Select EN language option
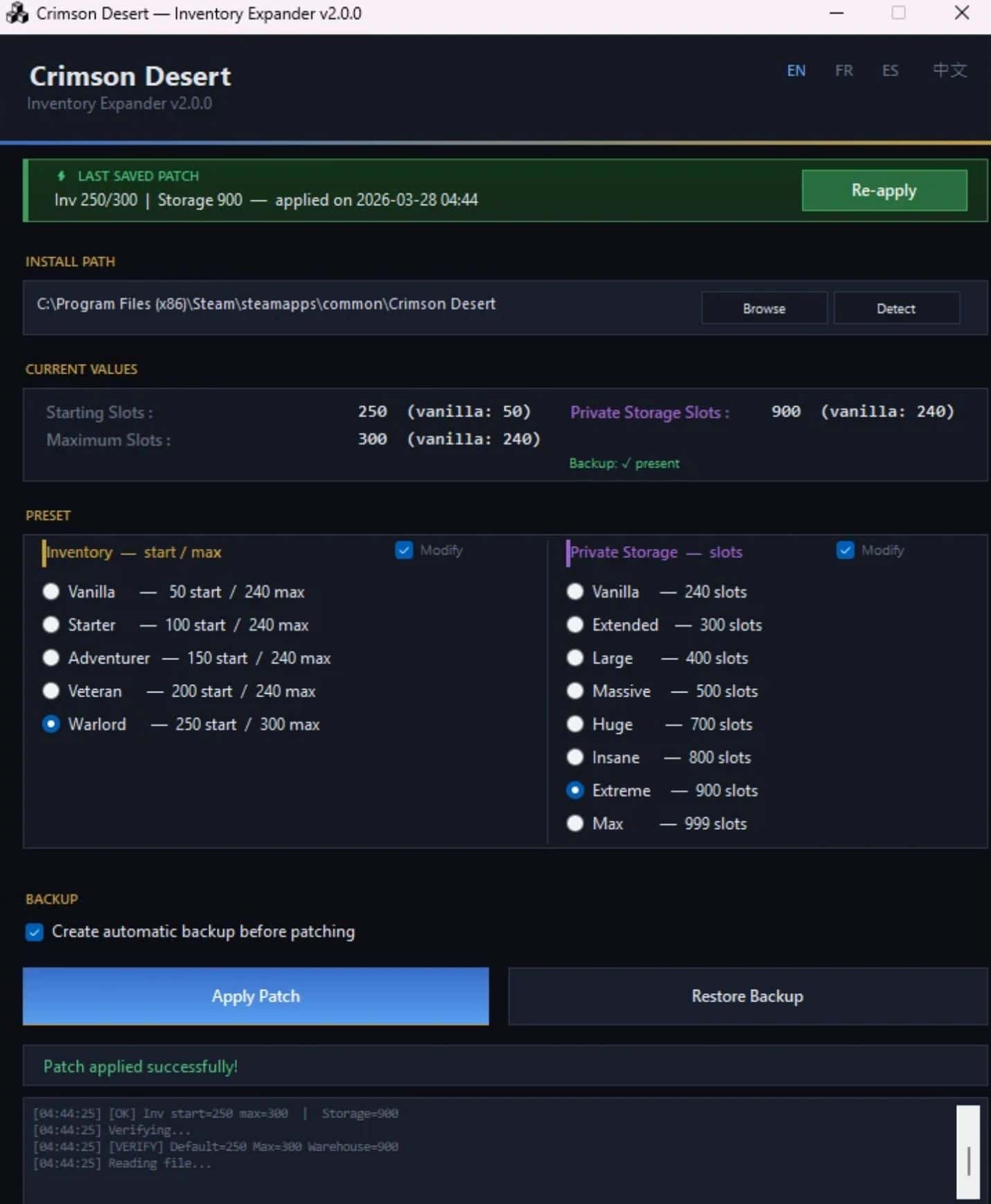Screen dimensions: 991x1204 tap(796, 71)
